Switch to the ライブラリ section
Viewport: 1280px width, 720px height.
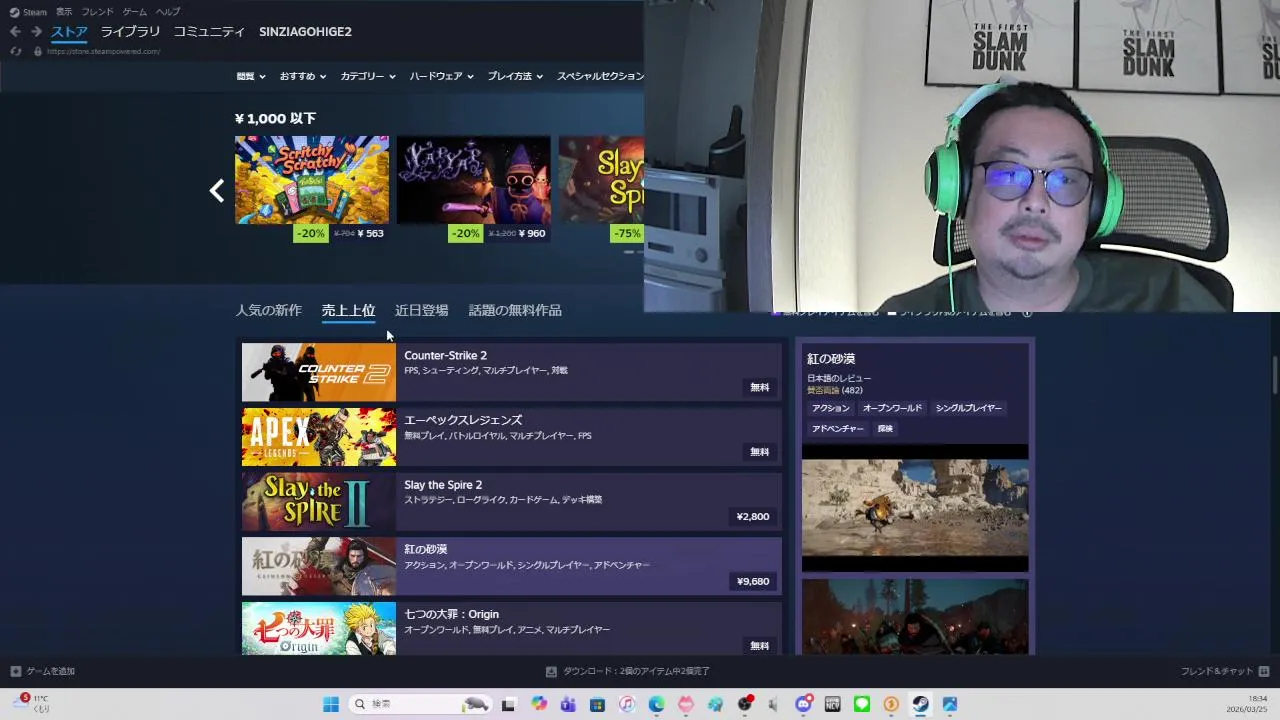pos(130,32)
